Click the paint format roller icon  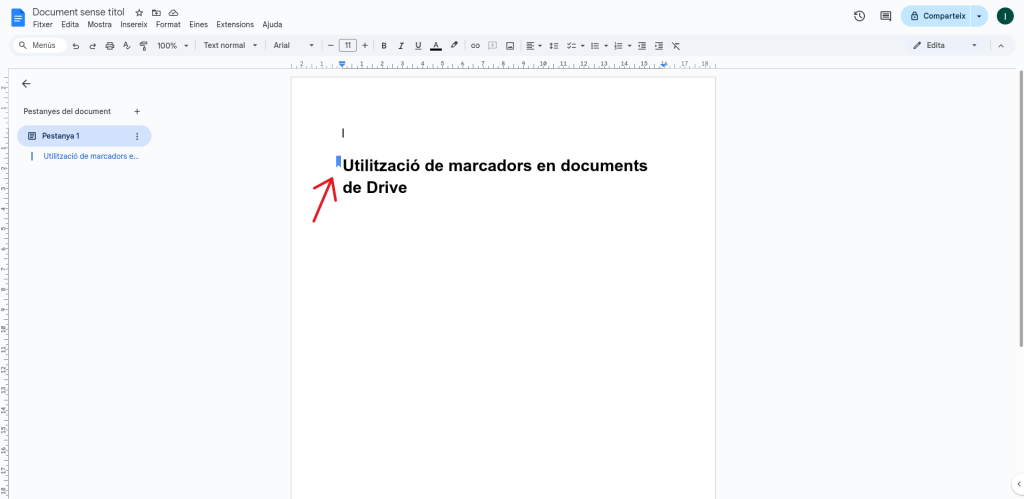[143, 46]
